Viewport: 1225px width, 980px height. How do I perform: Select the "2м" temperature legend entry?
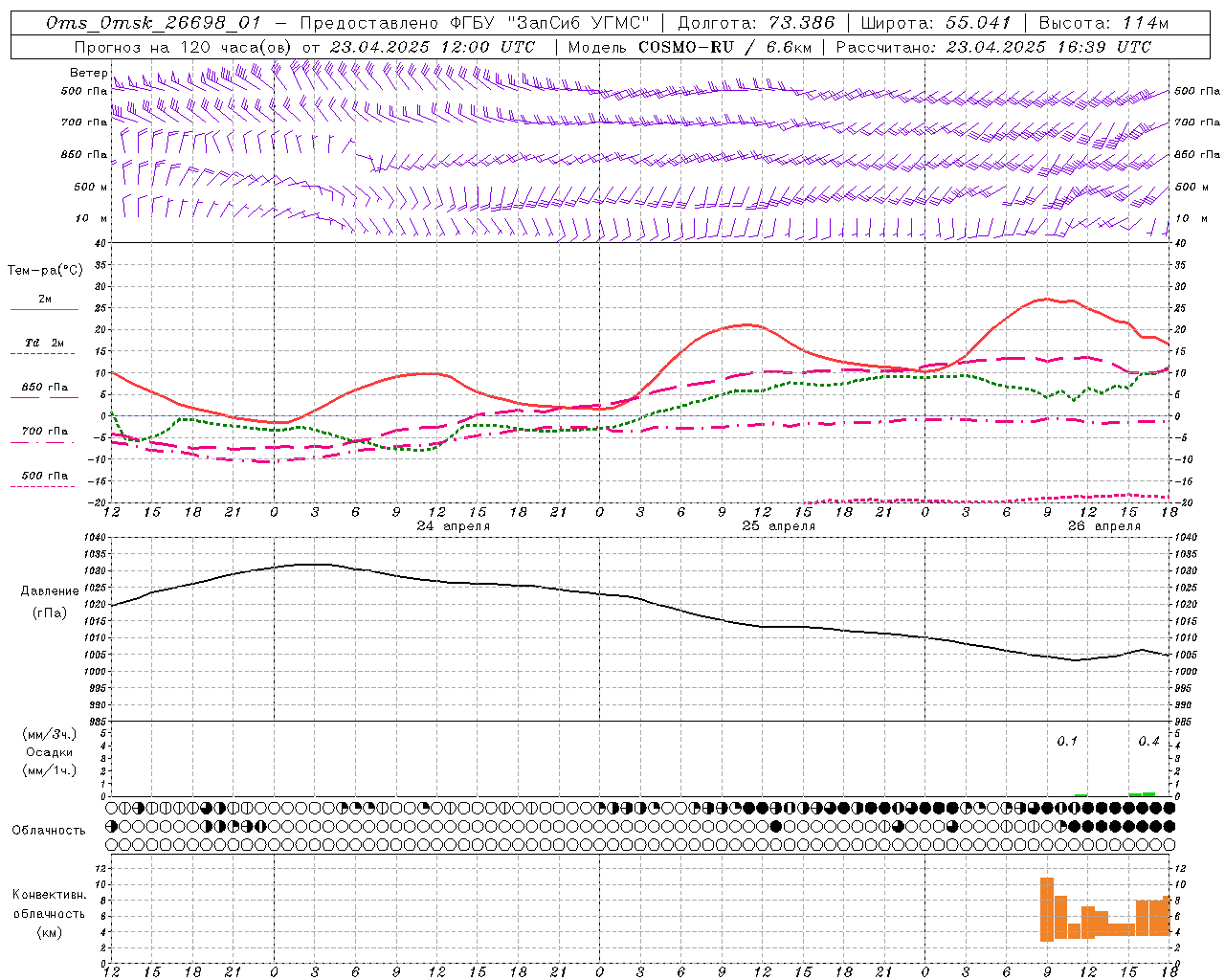point(45,299)
